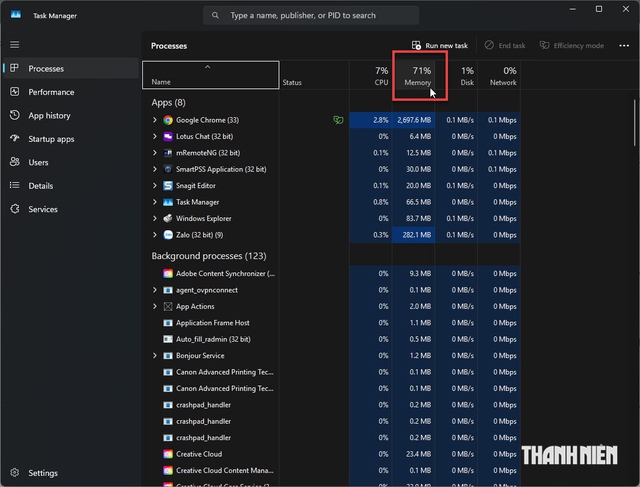This screenshot has height=487, width=640.
Task: Click the Windows Explorer icon
Action: pos(168,218)
